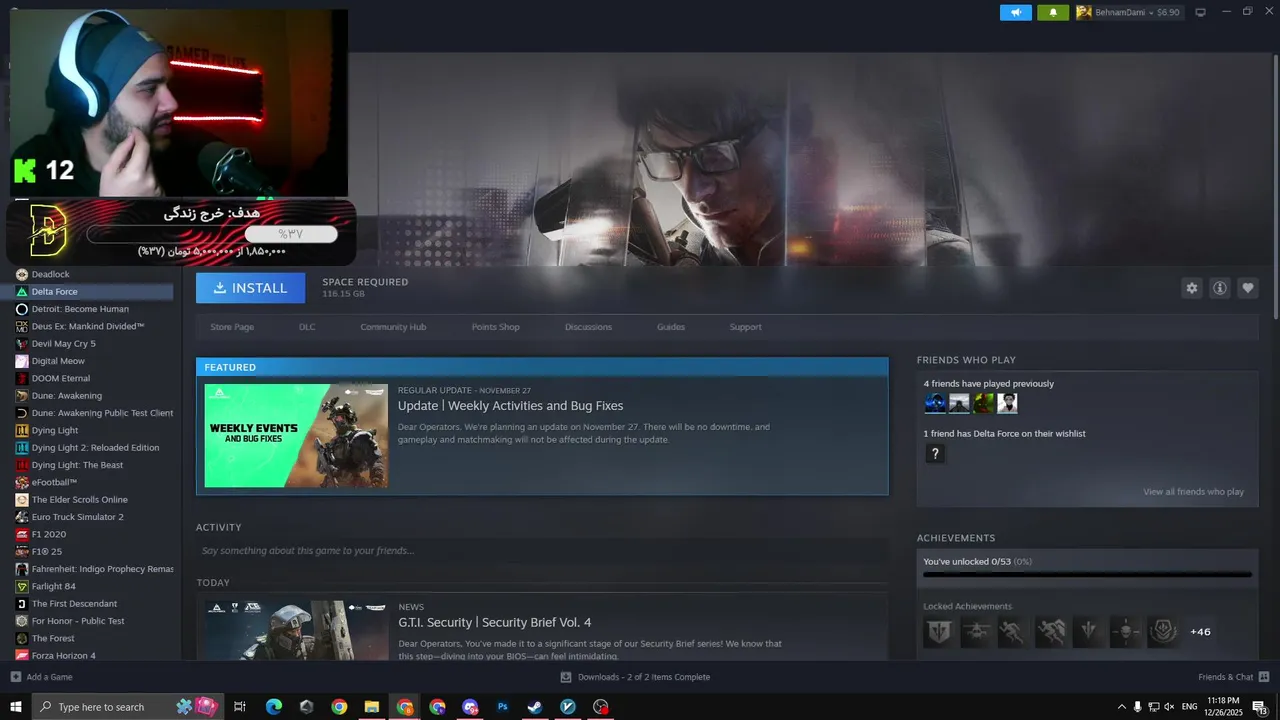Screen dimensions: 1280x720
Task: Click the second friend avatar who played
Action: point(959,403)
